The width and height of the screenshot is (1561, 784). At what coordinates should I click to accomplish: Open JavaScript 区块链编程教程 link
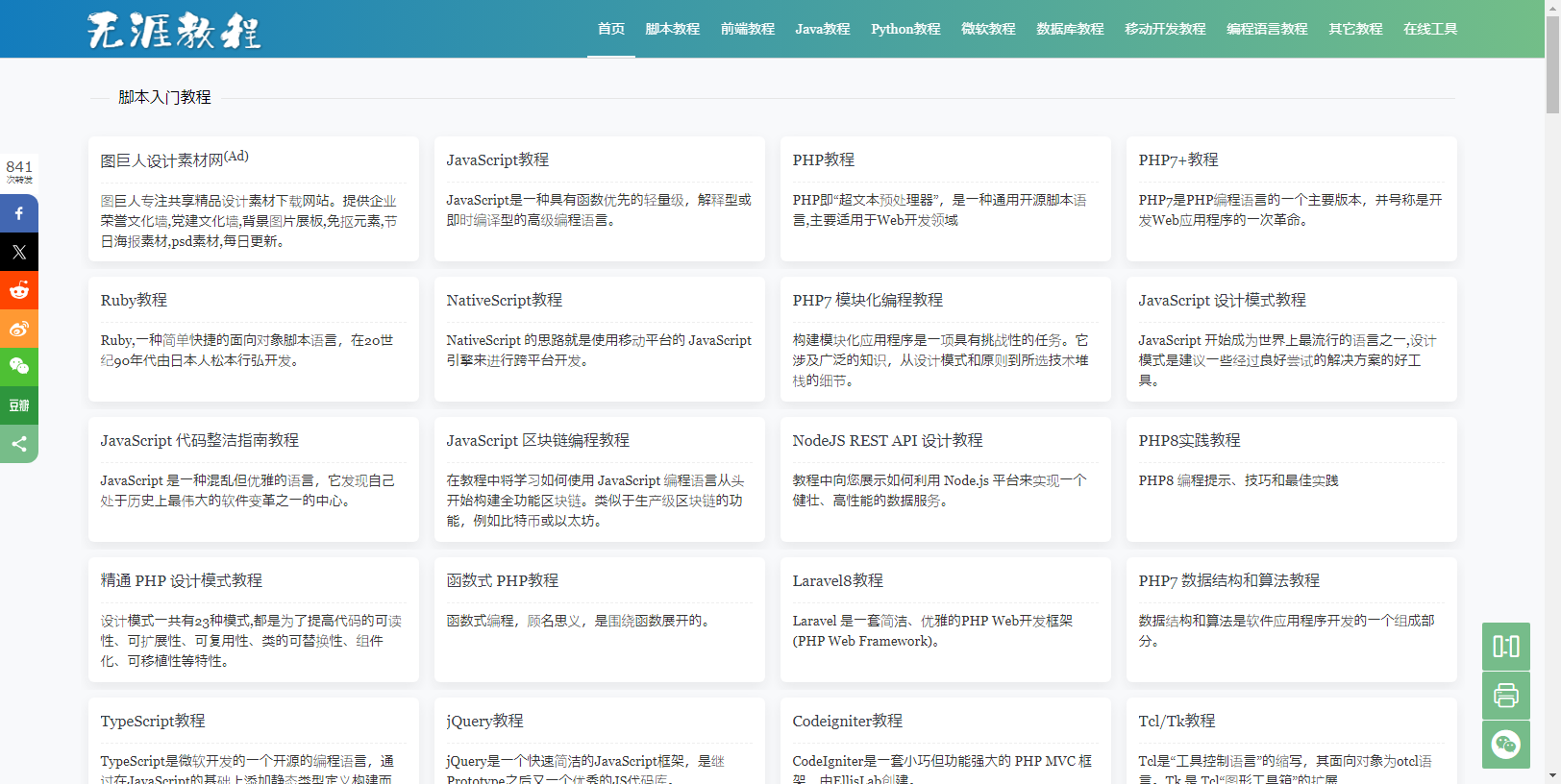coord(538,440)
